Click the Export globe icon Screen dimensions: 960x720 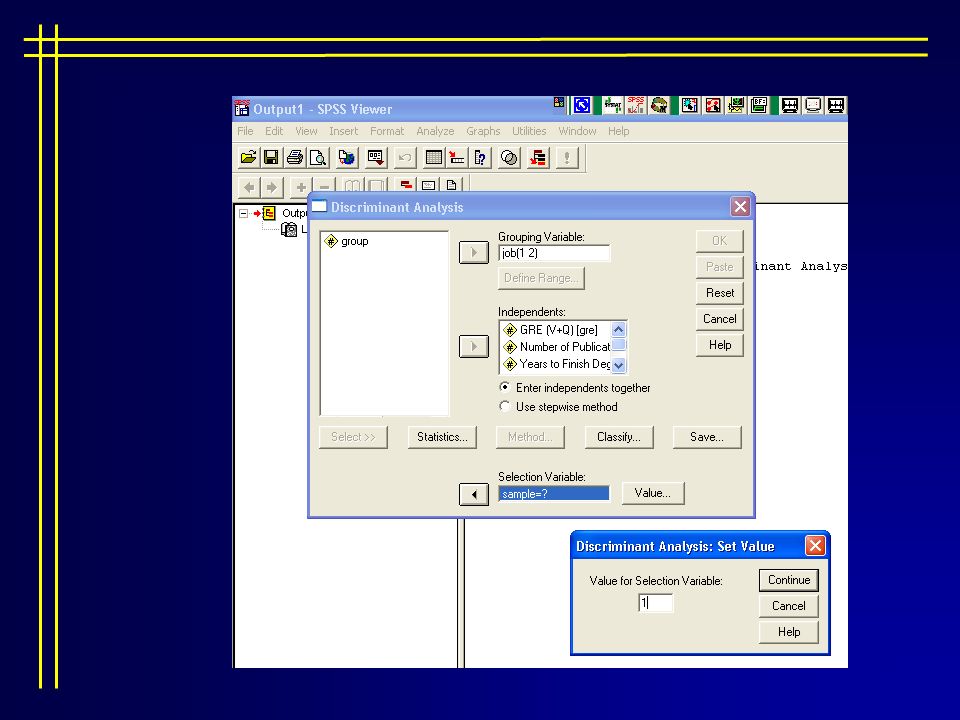[x=347, y=158]
